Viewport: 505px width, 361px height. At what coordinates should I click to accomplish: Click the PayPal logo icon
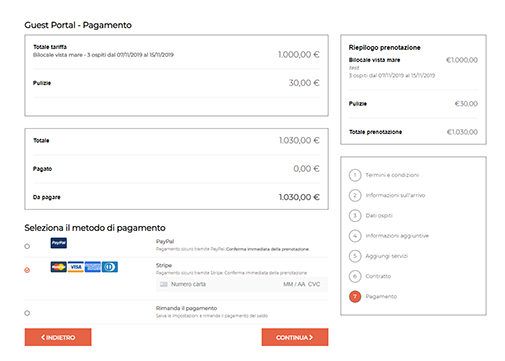pos(59,243)
